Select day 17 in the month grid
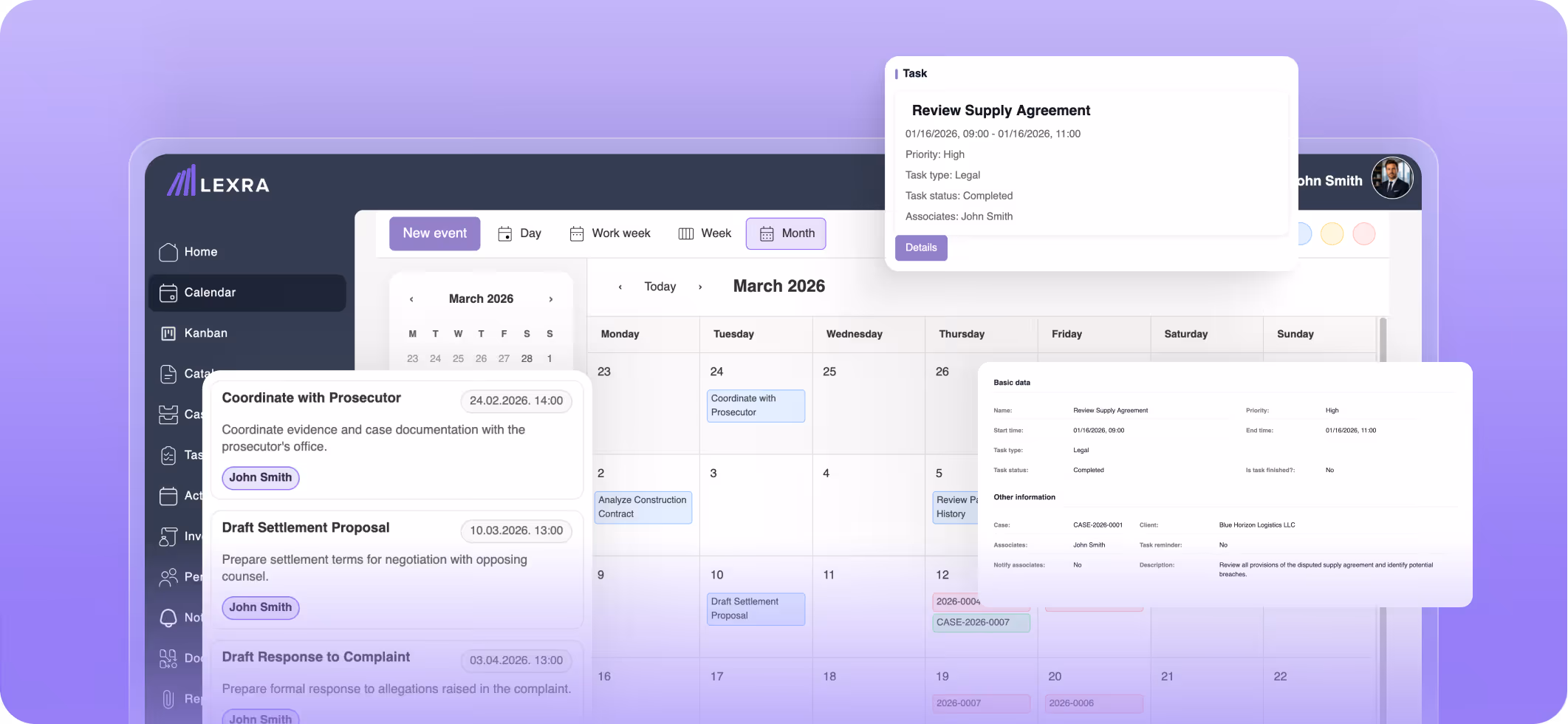1568x724 pixels. pos(717,677)
